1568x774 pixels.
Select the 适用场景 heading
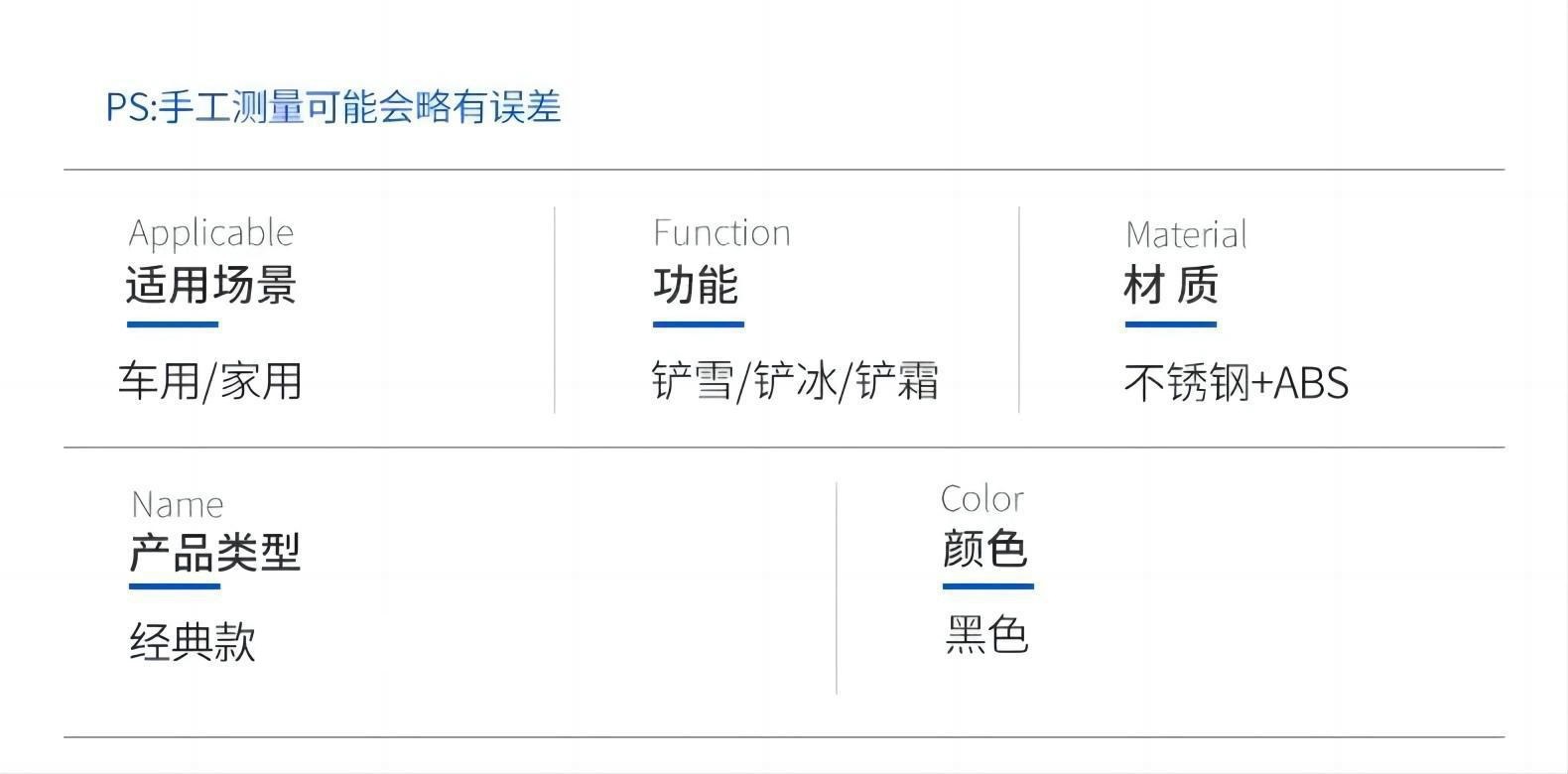(211, 285)
